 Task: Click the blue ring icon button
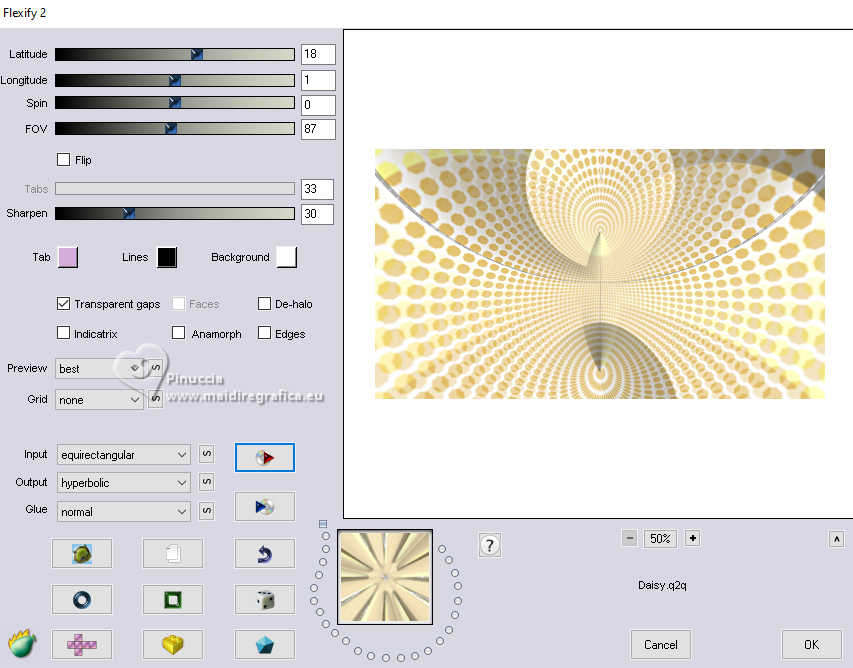click(x=82, y=599)
